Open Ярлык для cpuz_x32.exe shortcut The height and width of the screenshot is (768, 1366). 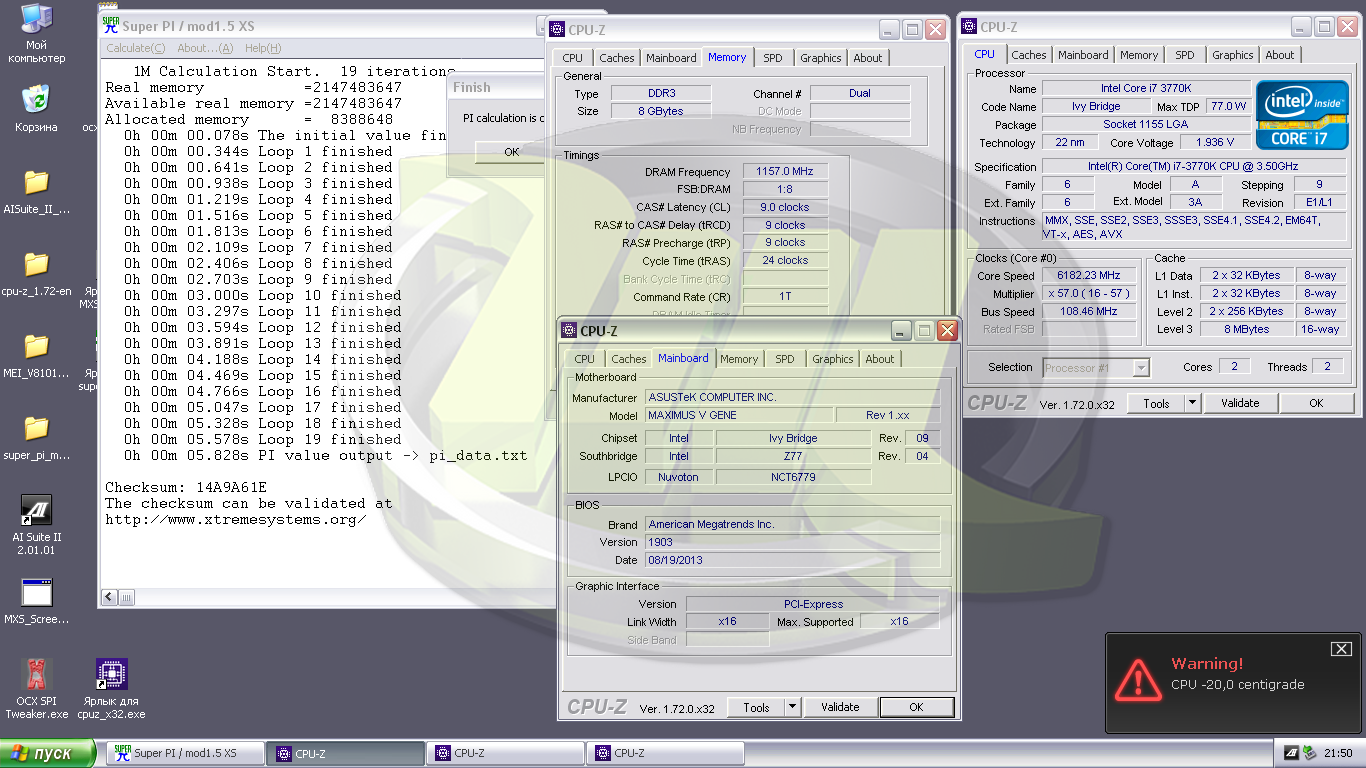[x=111, y=688]
